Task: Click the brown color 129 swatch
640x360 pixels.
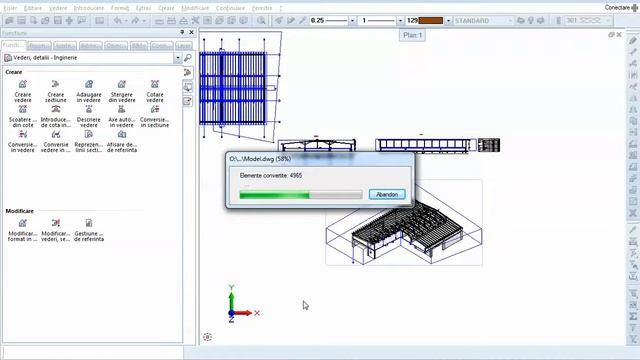Action: tap(431, 20)
